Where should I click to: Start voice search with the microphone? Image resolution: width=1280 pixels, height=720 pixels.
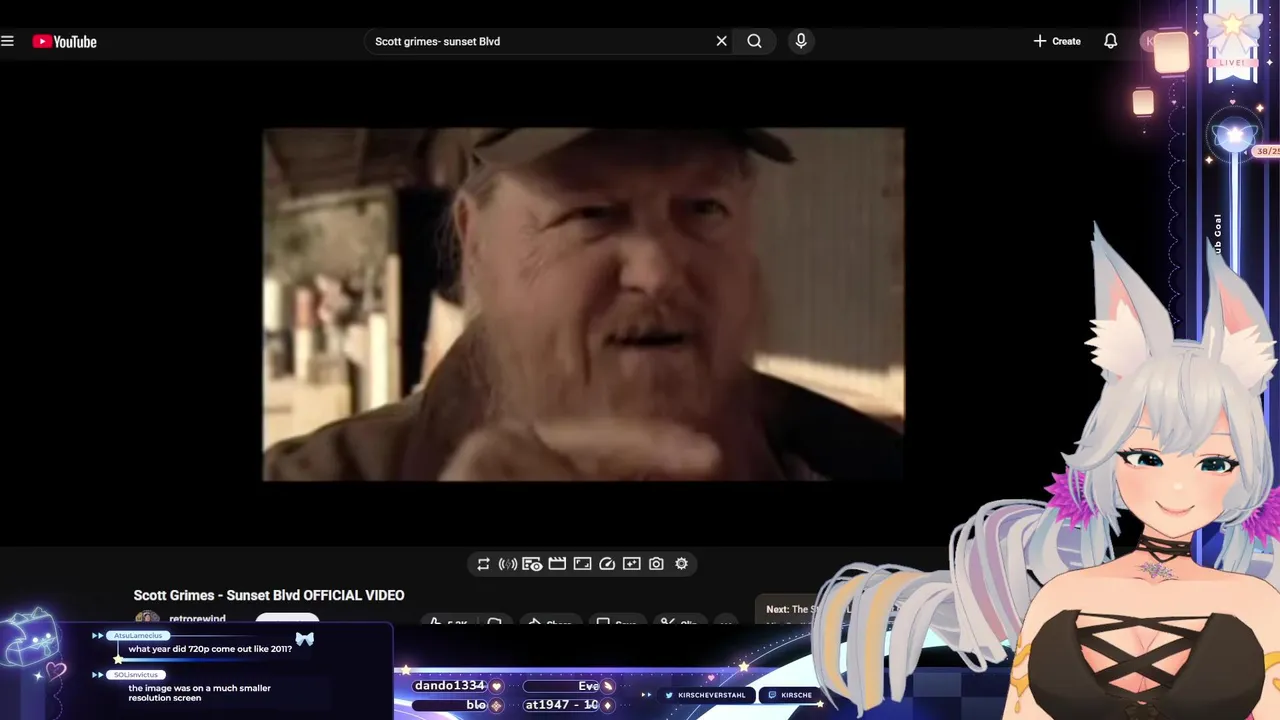click(800, 41)
